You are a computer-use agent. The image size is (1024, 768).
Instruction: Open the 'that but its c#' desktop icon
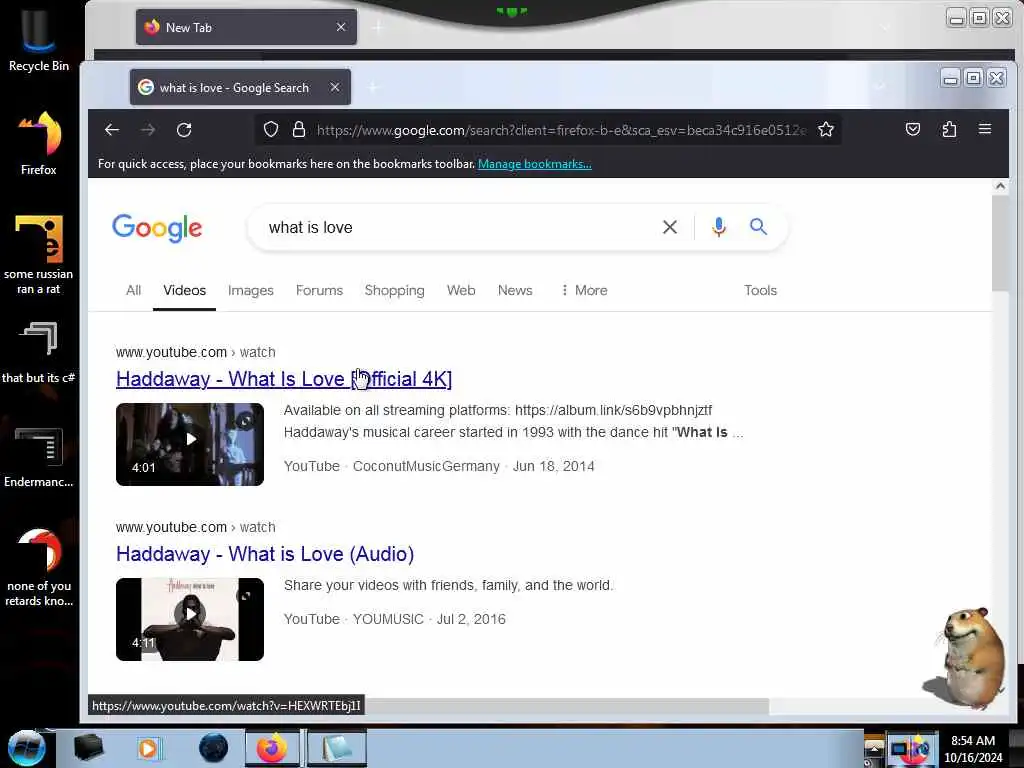click(39, 353)
